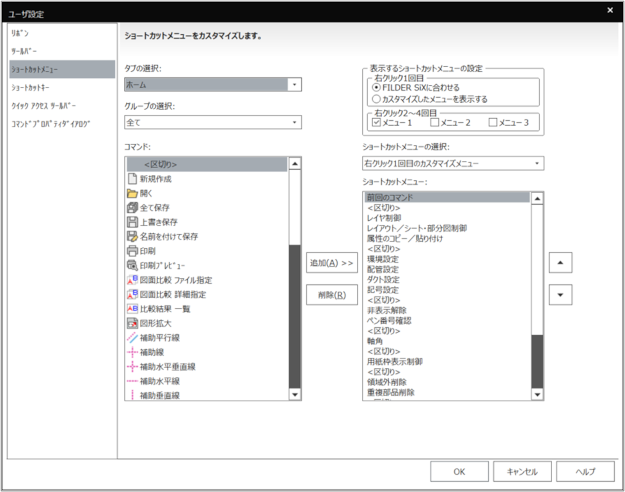Click the キャンセル button

coord(522,470)
